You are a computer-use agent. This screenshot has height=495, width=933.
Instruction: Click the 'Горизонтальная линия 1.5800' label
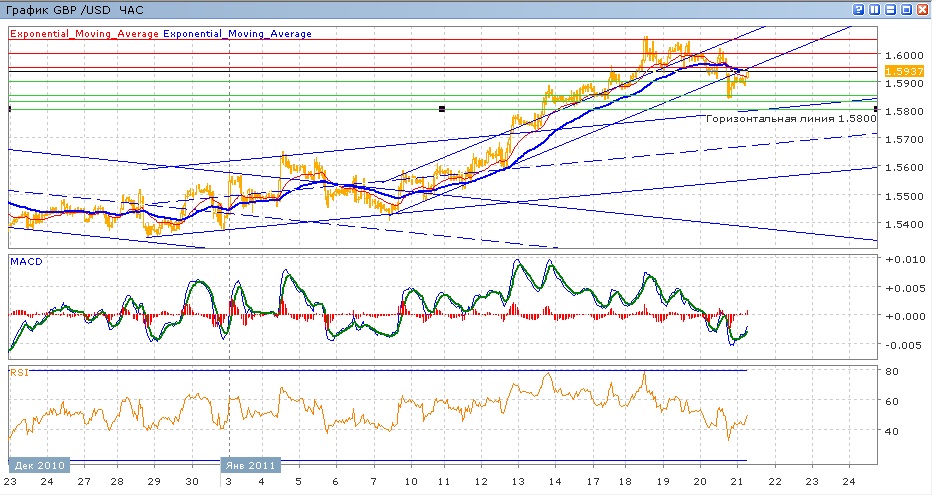[x=791, y=118]
